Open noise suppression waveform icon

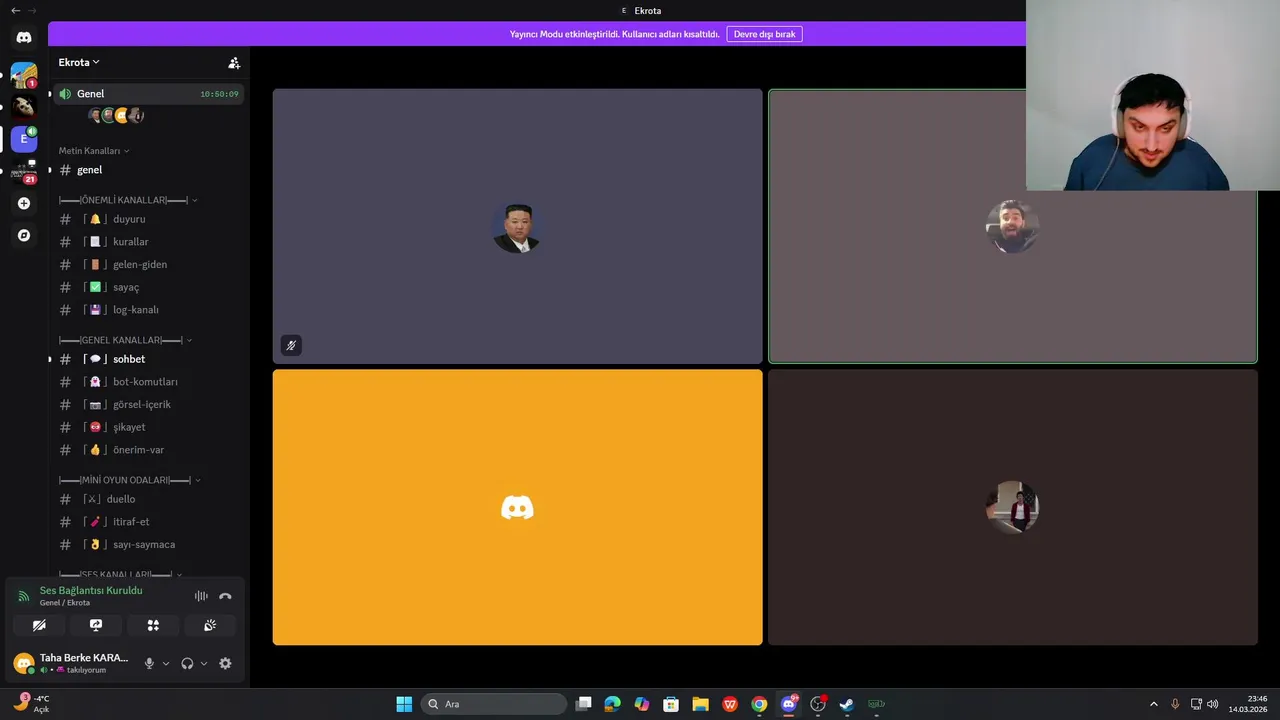pos(201,596)
